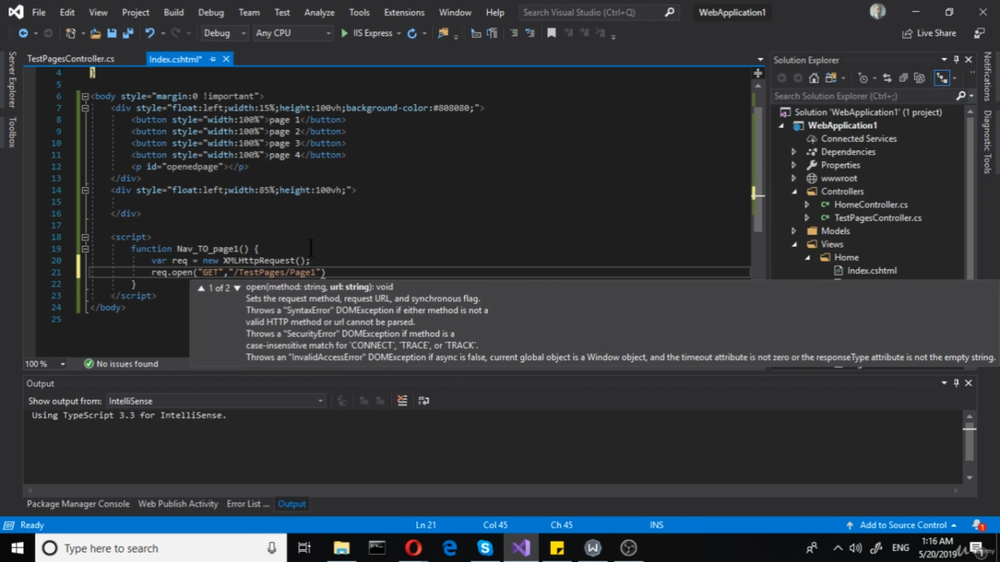Click the Output panel vertical scrollbar
Viewport: 1000px width, 562px height.
coord(969,447)
